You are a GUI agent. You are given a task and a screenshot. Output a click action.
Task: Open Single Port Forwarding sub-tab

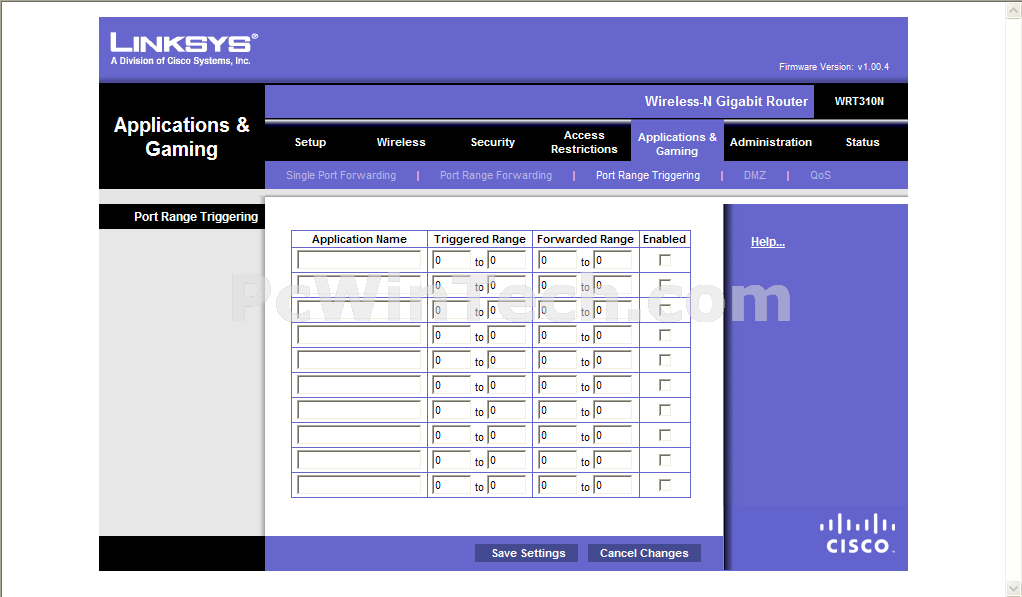[341, 175]
